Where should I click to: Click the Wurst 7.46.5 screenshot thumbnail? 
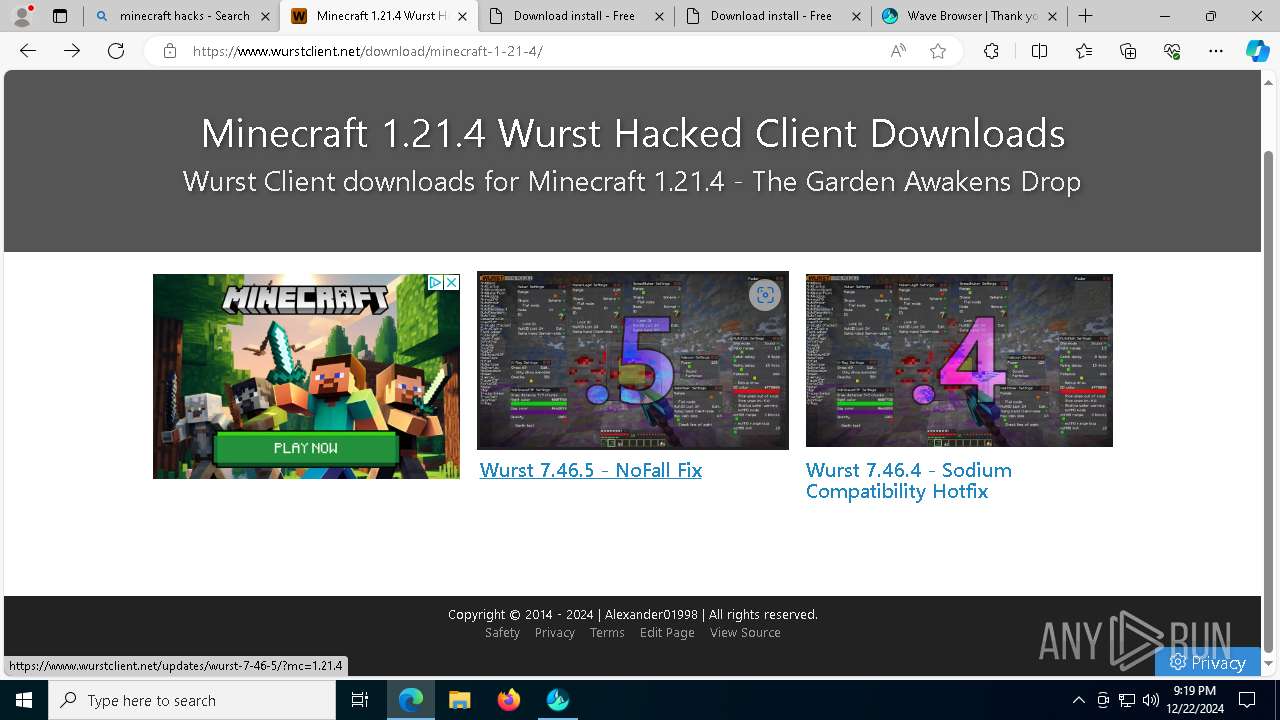point(633,361)
